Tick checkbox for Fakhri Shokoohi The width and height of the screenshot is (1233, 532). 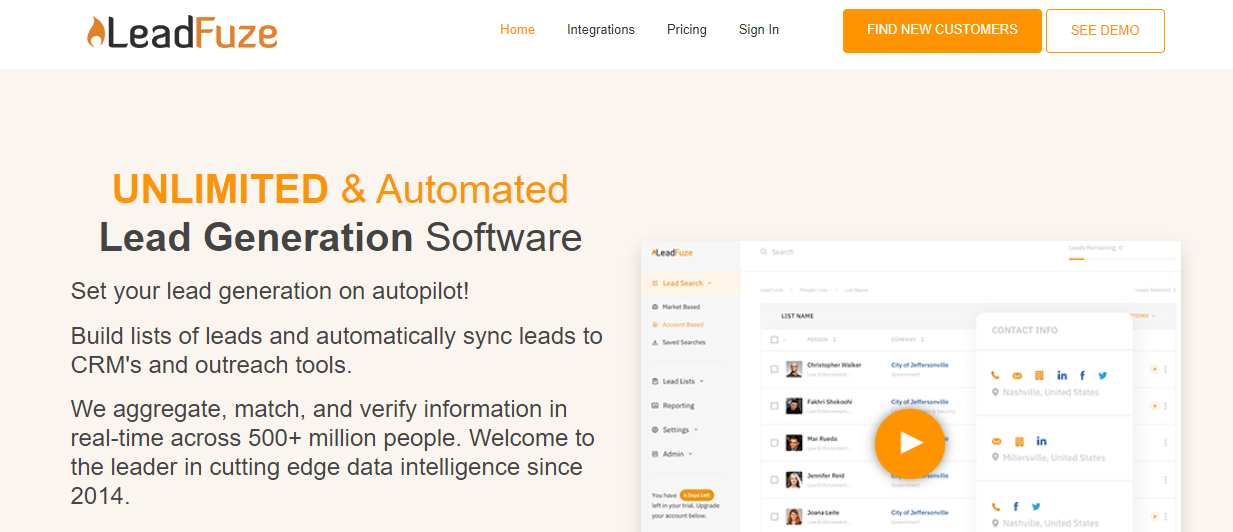774,406
